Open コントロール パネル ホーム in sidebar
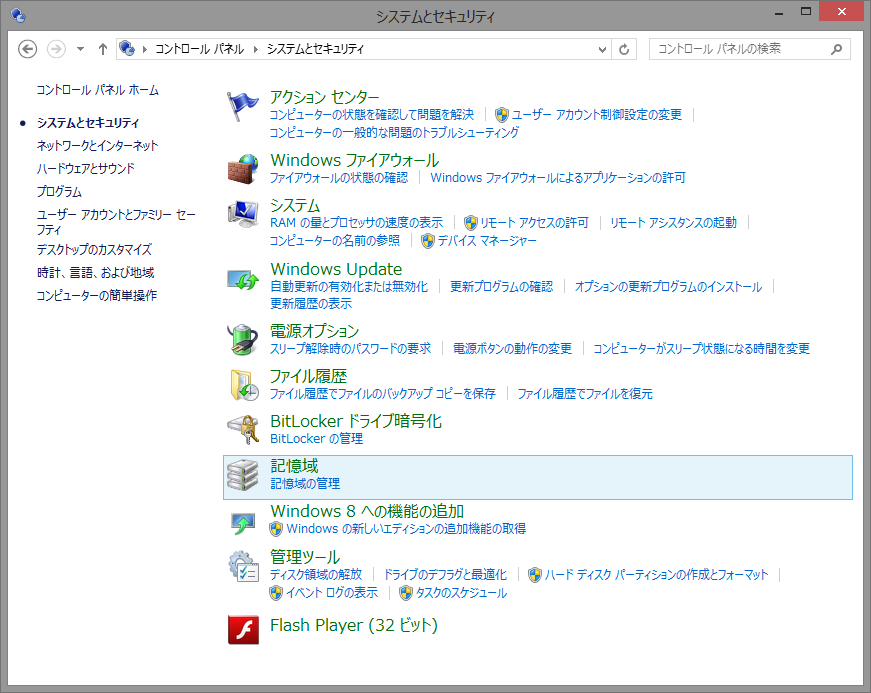Image resolution: width=871 pixels, height=693 pixels. pyautogui.click(x=98, y=90)
